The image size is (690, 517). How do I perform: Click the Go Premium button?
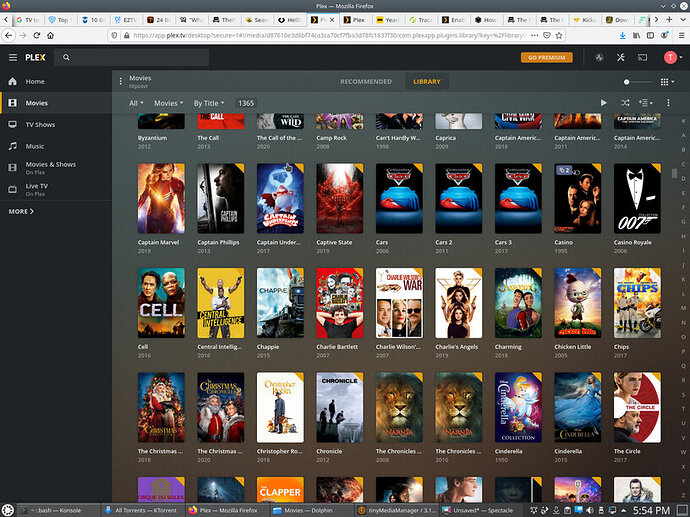click(547, 57)
